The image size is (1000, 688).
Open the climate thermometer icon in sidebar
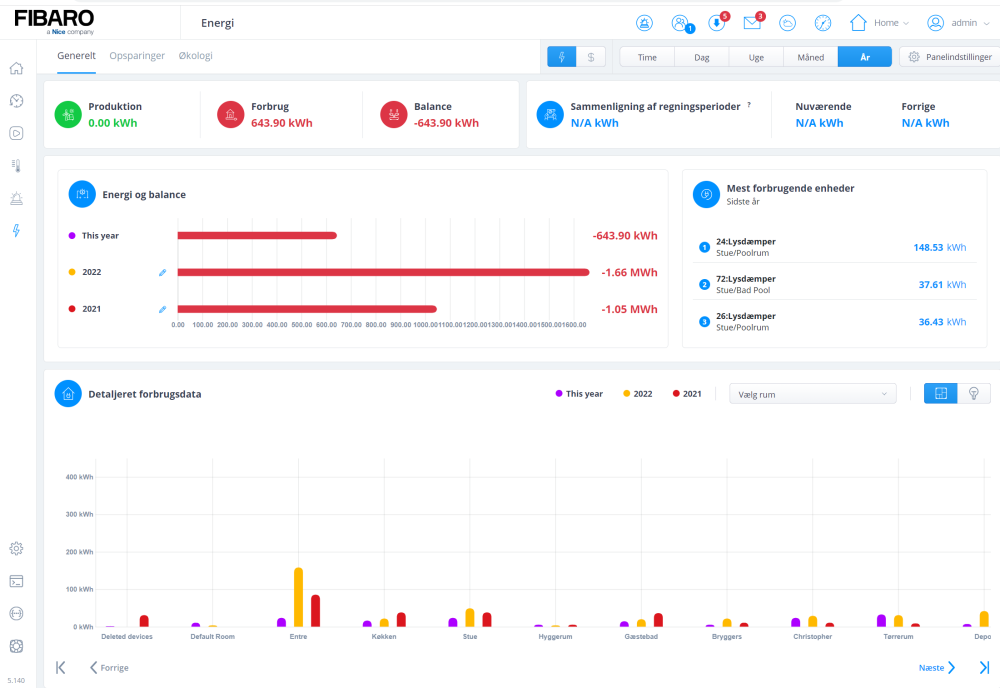click(x=16, y=165)
